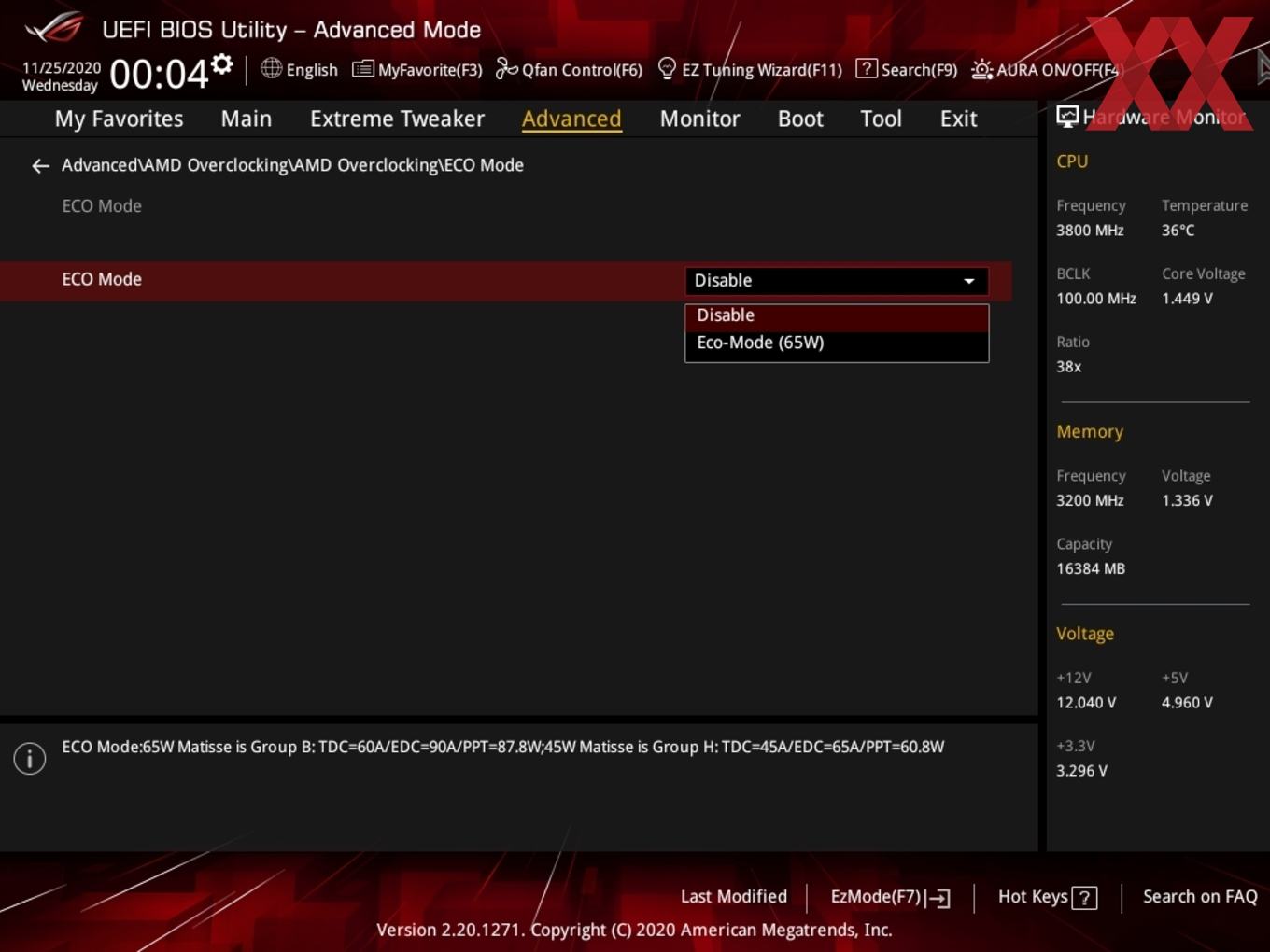Expand the ECO Mode dropdown arrow
The width and height of the screenshot is (1270, 952).
(969, 281)
